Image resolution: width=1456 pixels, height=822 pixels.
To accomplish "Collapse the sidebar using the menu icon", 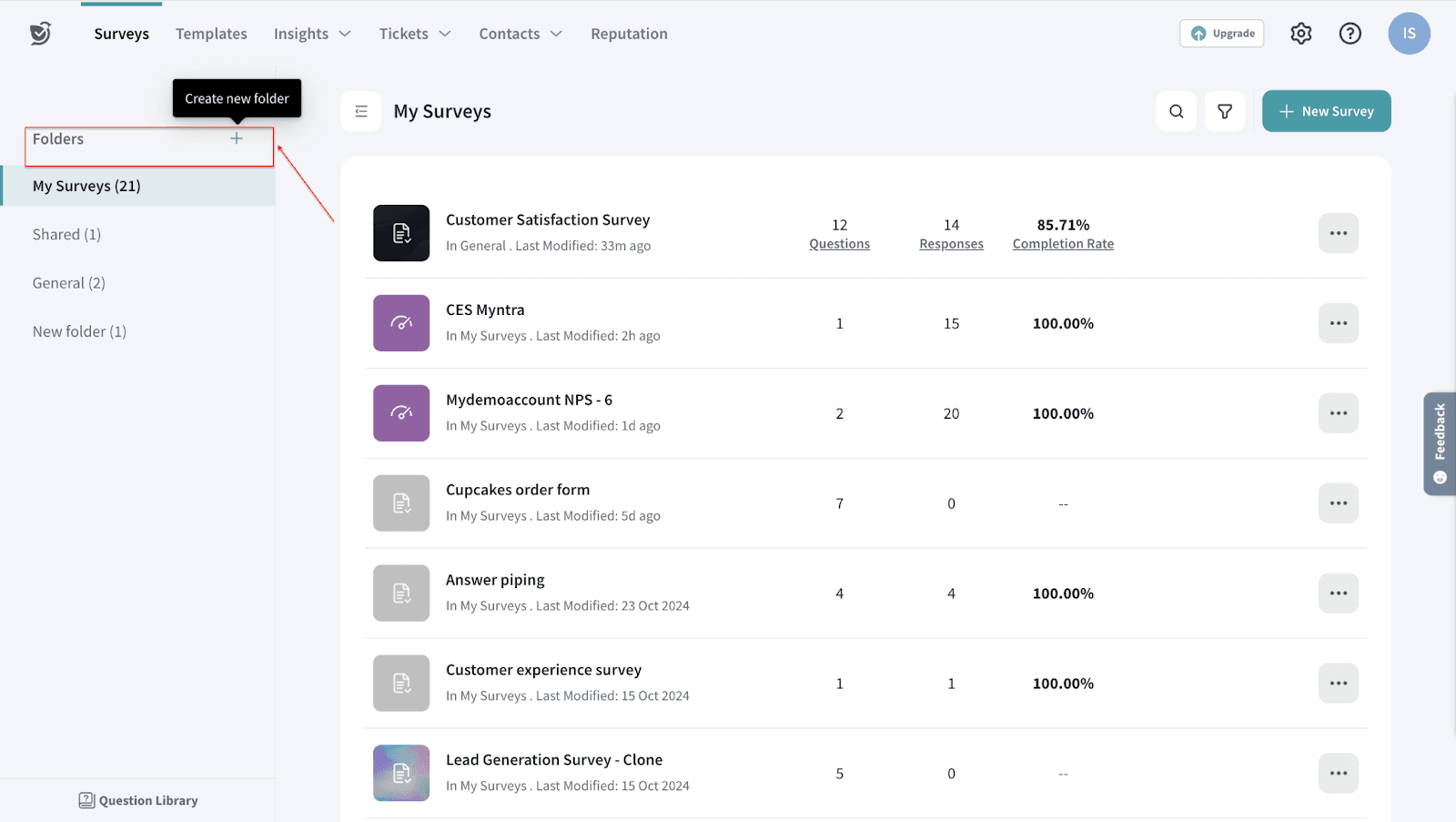I will [x=361, y=111].
